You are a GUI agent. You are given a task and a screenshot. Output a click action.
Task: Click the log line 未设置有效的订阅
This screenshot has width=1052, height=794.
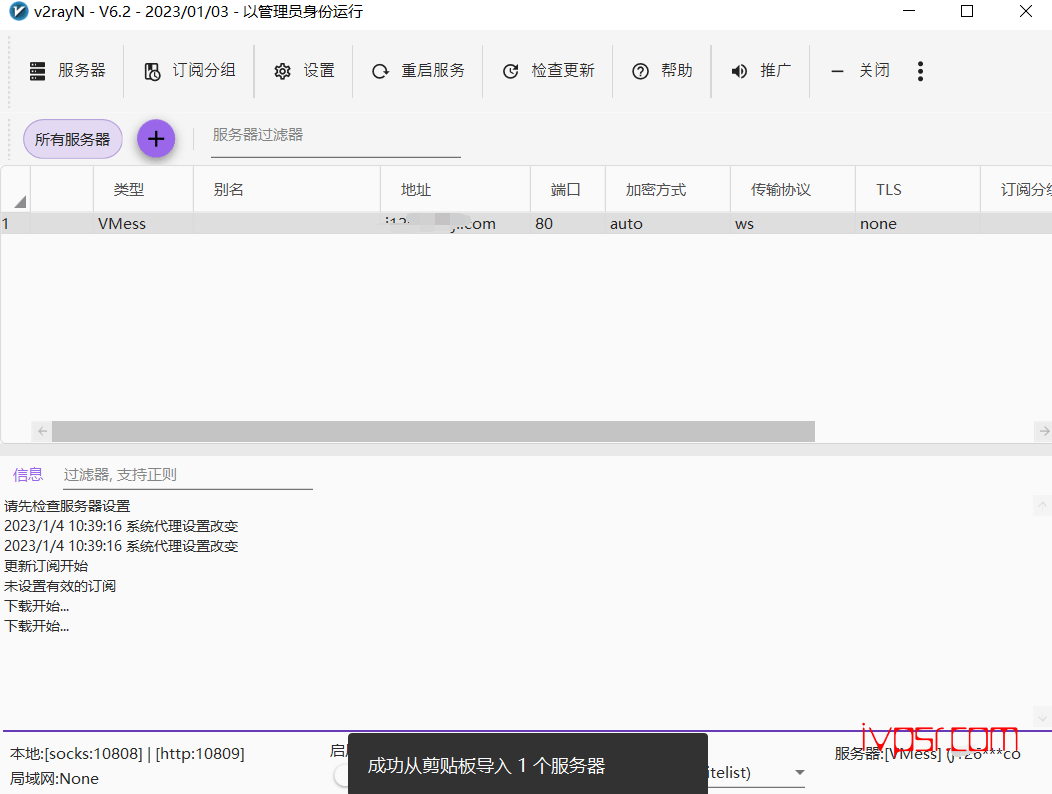[x=60, y=586]
